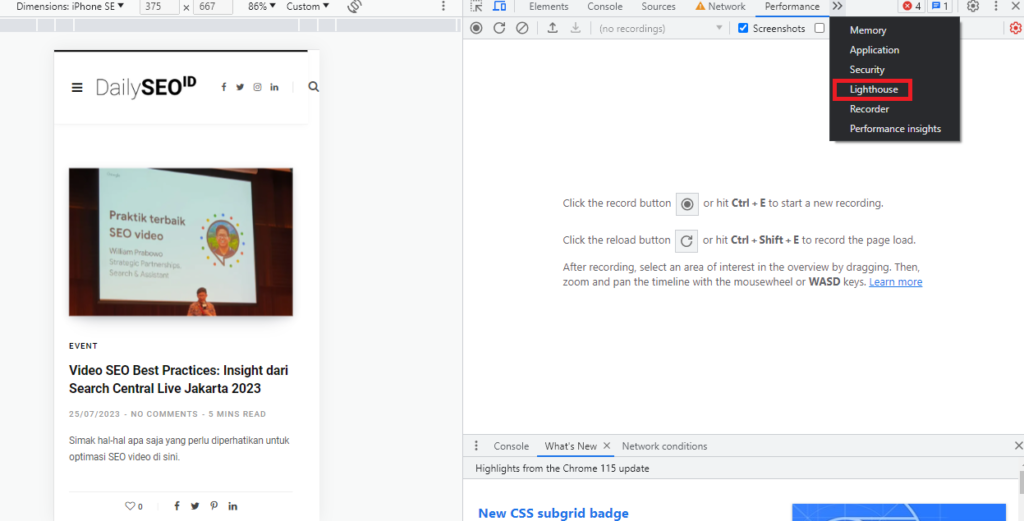This screenshot has width=1024, height=521.
Task: Click the more tabs double-chevron
Action: [x=837, y=7]
